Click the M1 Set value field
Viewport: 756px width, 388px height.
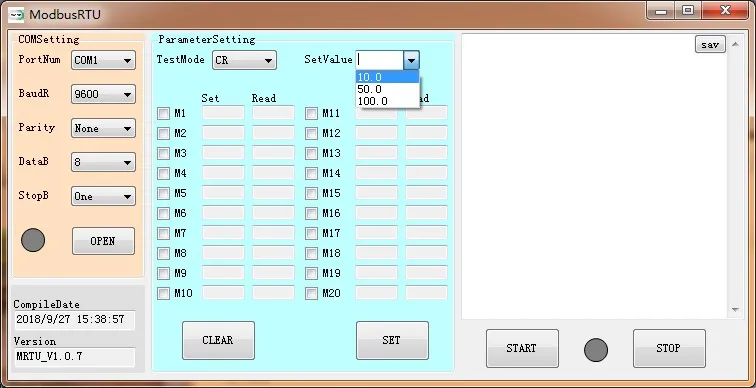click(223, 113)
